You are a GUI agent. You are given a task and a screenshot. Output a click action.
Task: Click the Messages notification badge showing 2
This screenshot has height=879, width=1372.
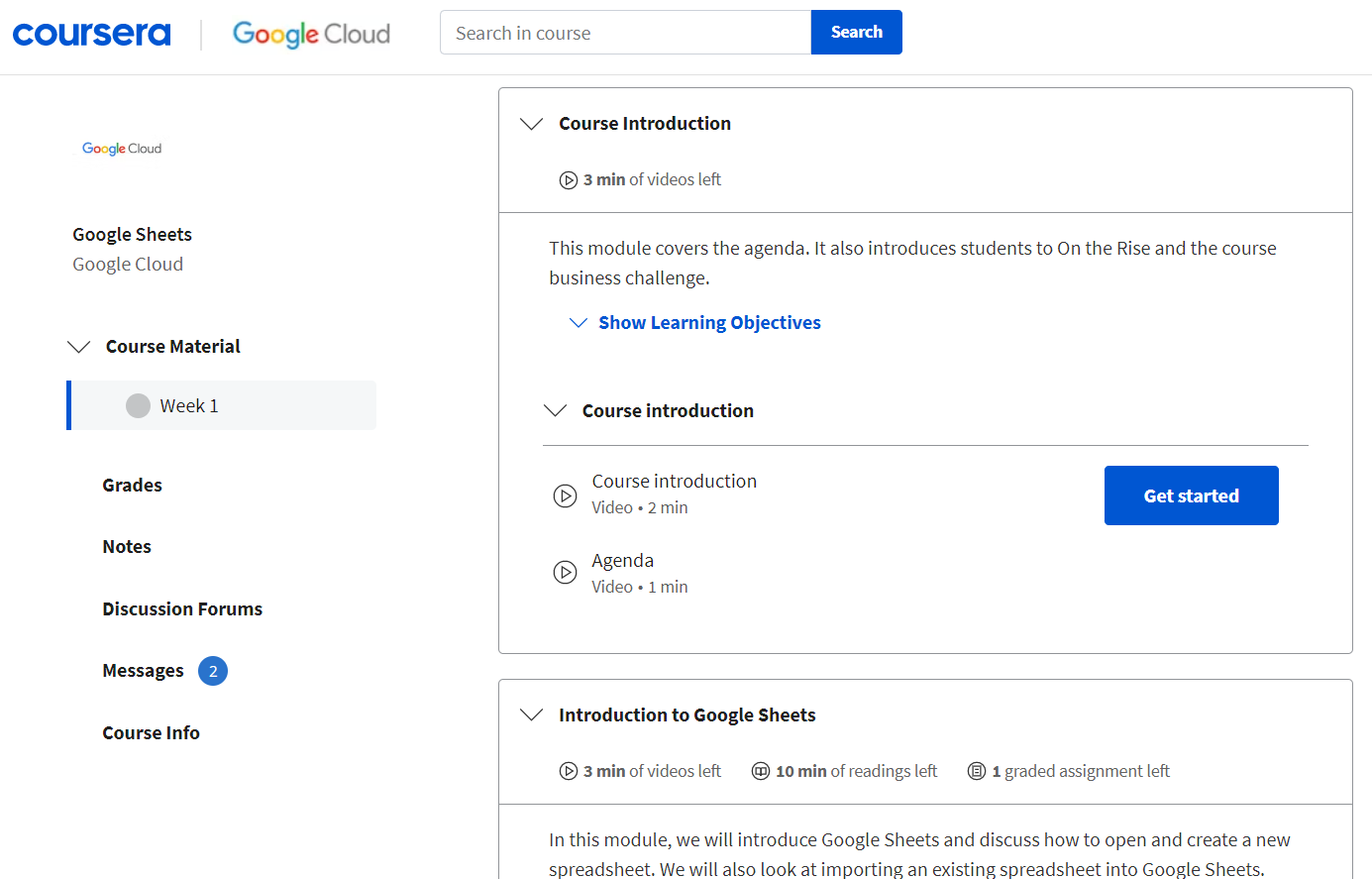[212, 671]
